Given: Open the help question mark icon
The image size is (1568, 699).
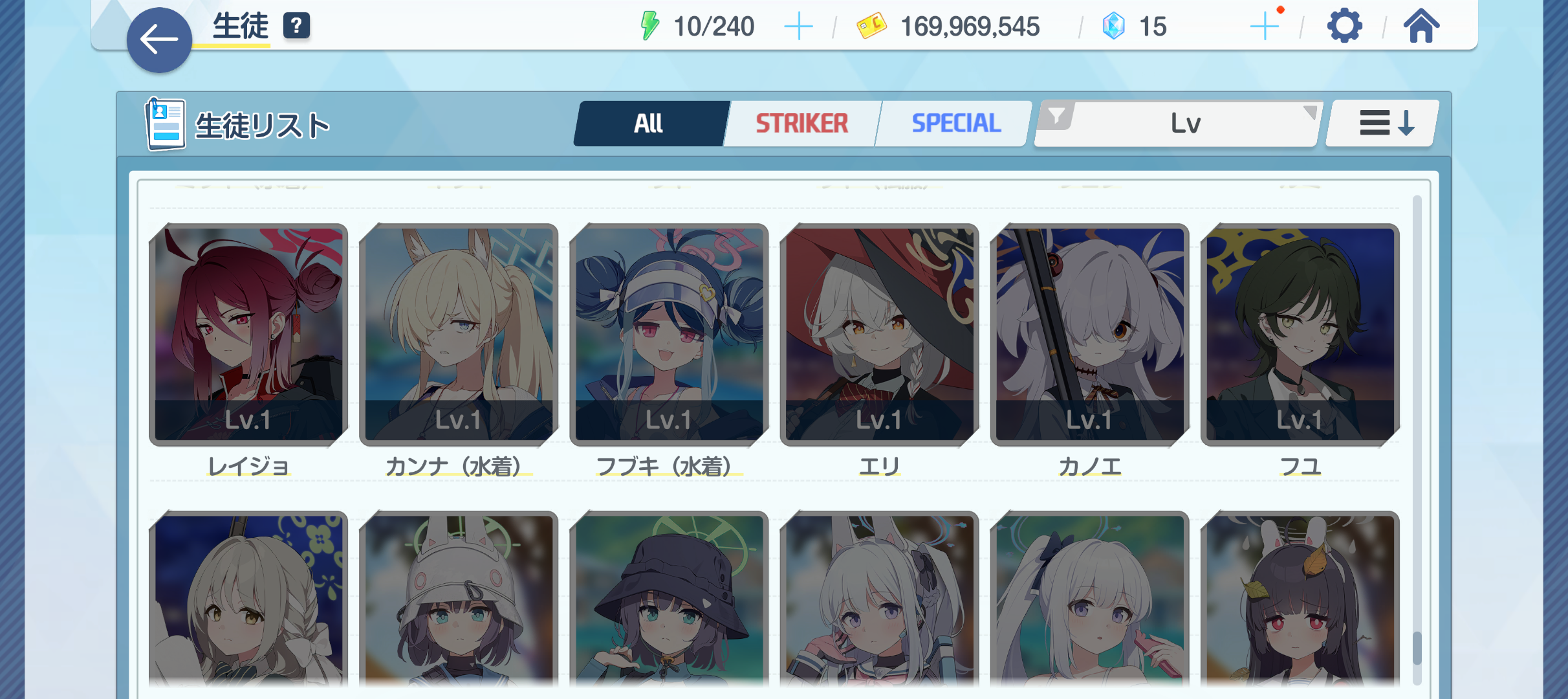Looking at the screenshot, I should (296, 26).
